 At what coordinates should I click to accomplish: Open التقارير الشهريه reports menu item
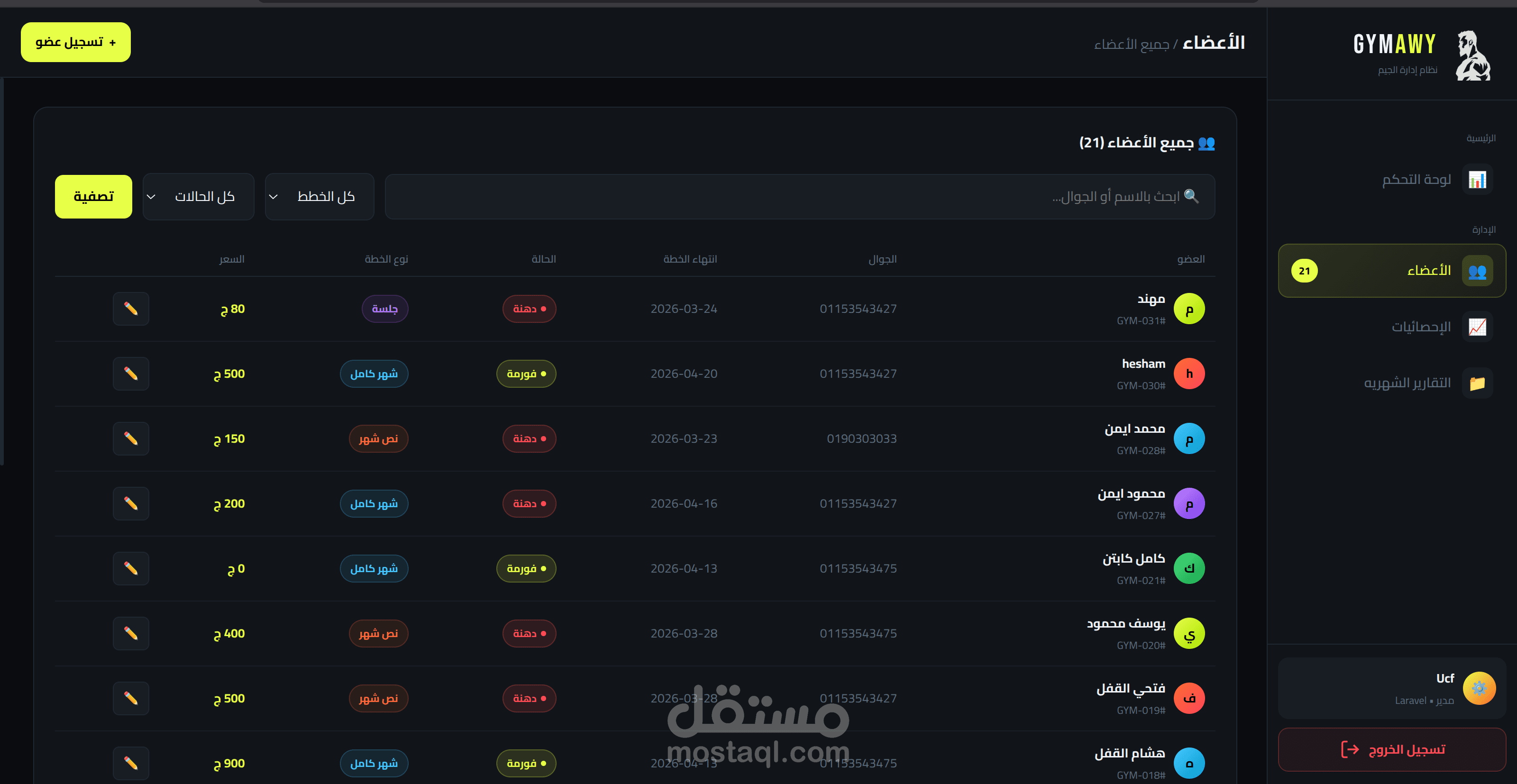click(1407, 383)
